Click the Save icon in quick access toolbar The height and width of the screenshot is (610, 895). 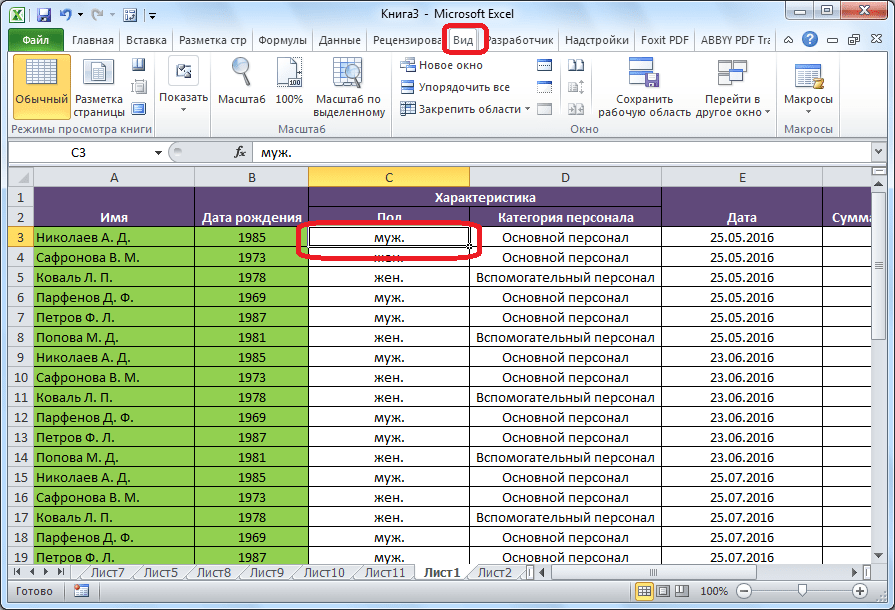coord(44,15)
